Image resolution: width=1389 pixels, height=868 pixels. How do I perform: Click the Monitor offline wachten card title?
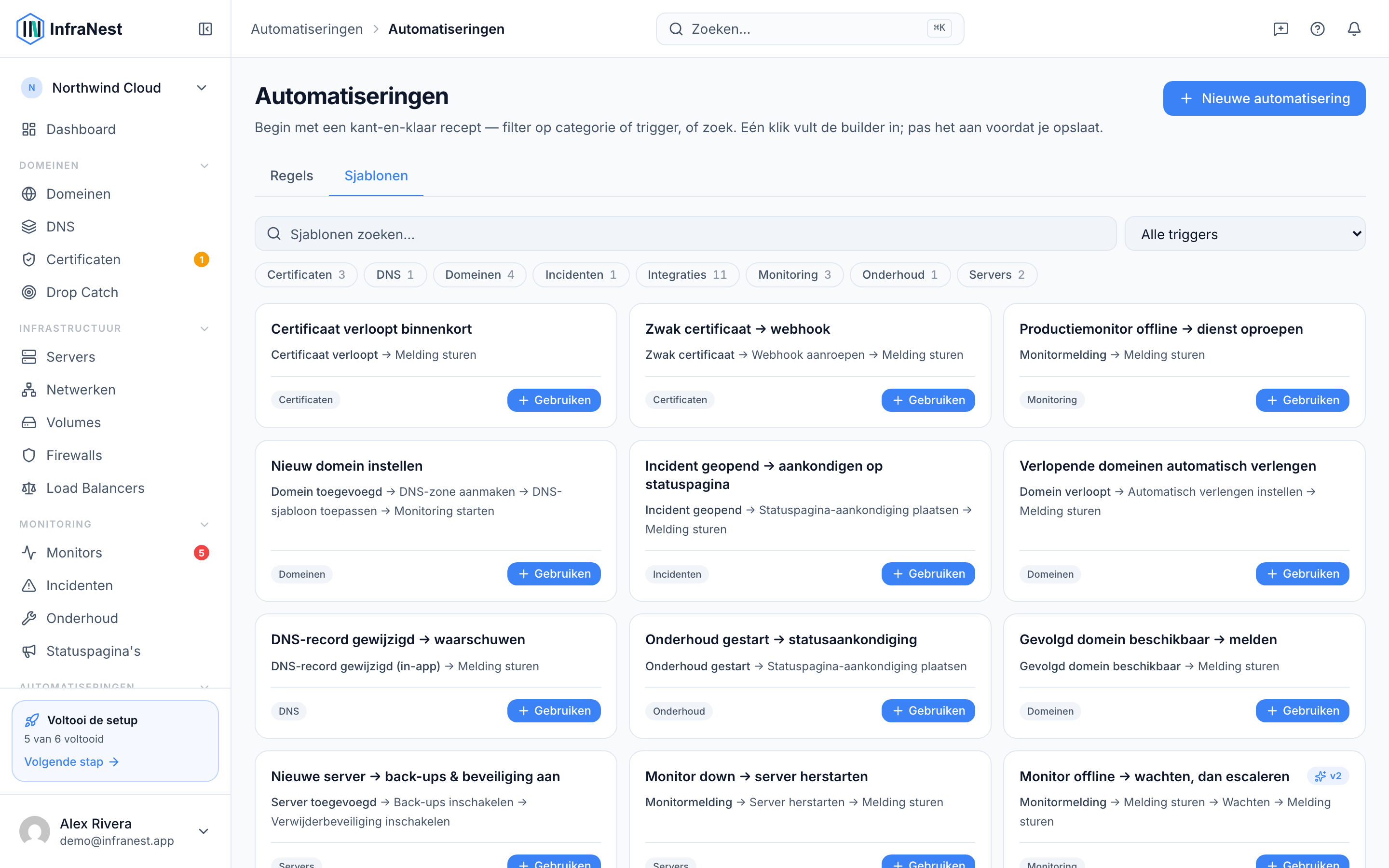[x=1154, y=776]
